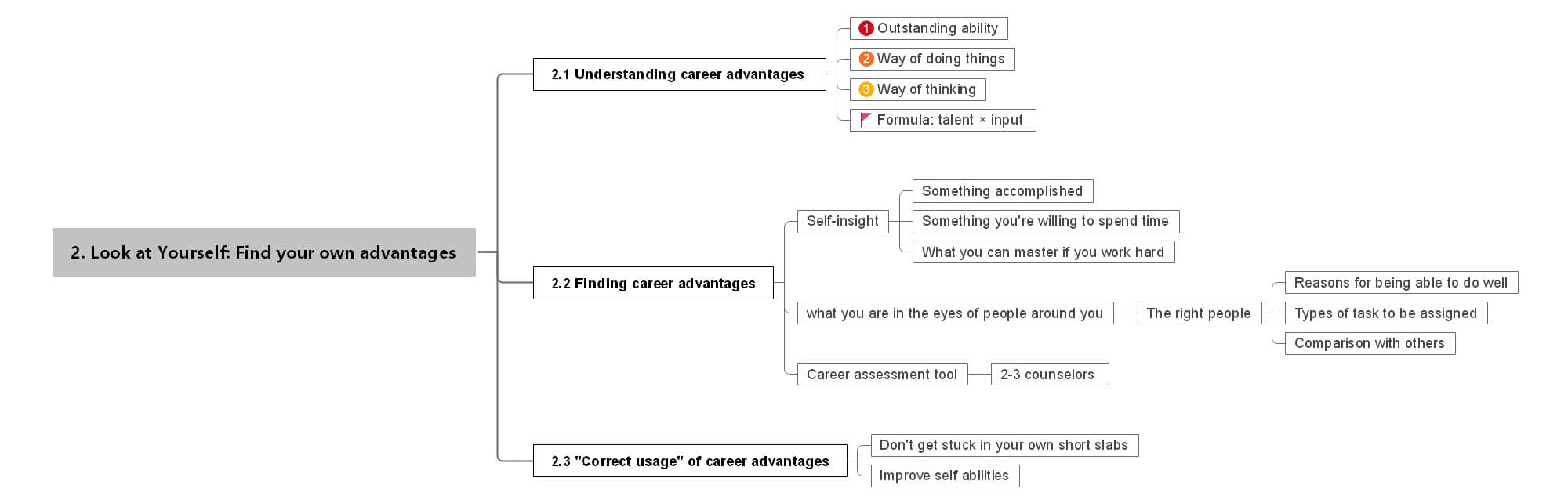Viewport: 1568px width, 503px height.
Task: Click the orange number 2 priority icon
Action: pos(866,60)
